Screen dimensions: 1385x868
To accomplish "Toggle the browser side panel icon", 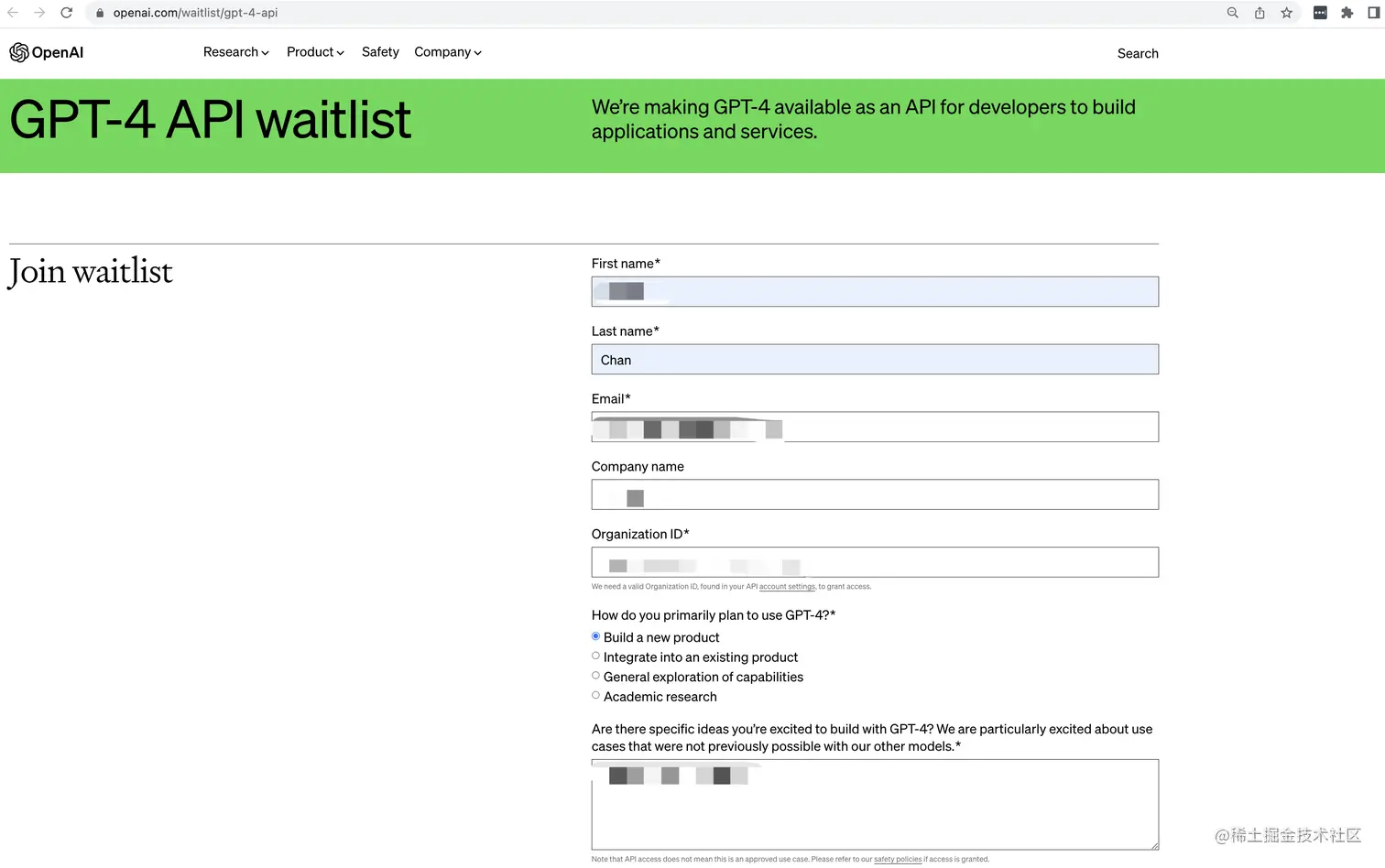I will (x=1374, y=13).
